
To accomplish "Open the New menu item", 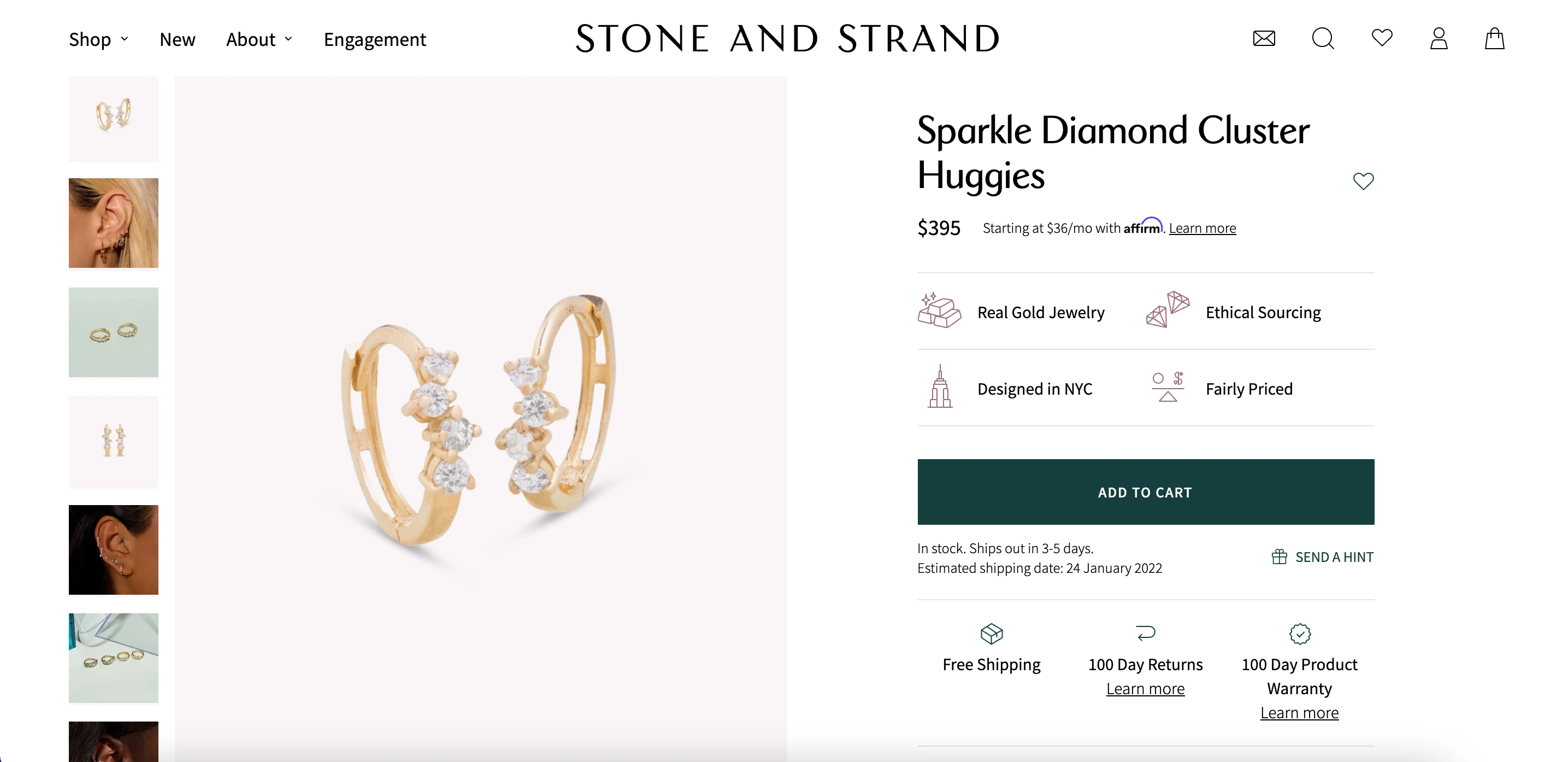I will [177, 39].
